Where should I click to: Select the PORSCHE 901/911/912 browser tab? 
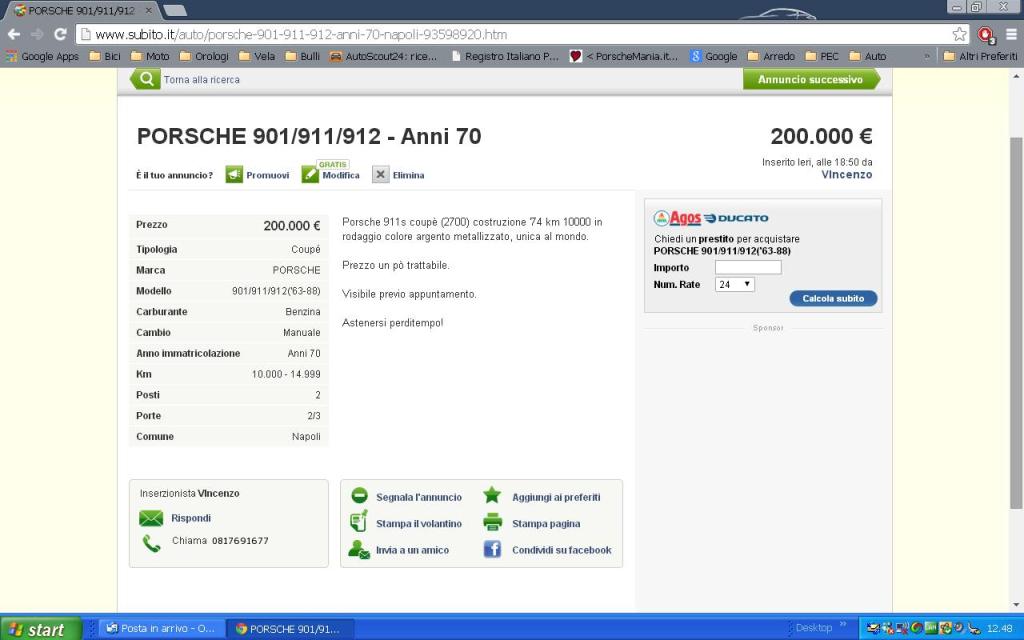[x=79, y=10]
